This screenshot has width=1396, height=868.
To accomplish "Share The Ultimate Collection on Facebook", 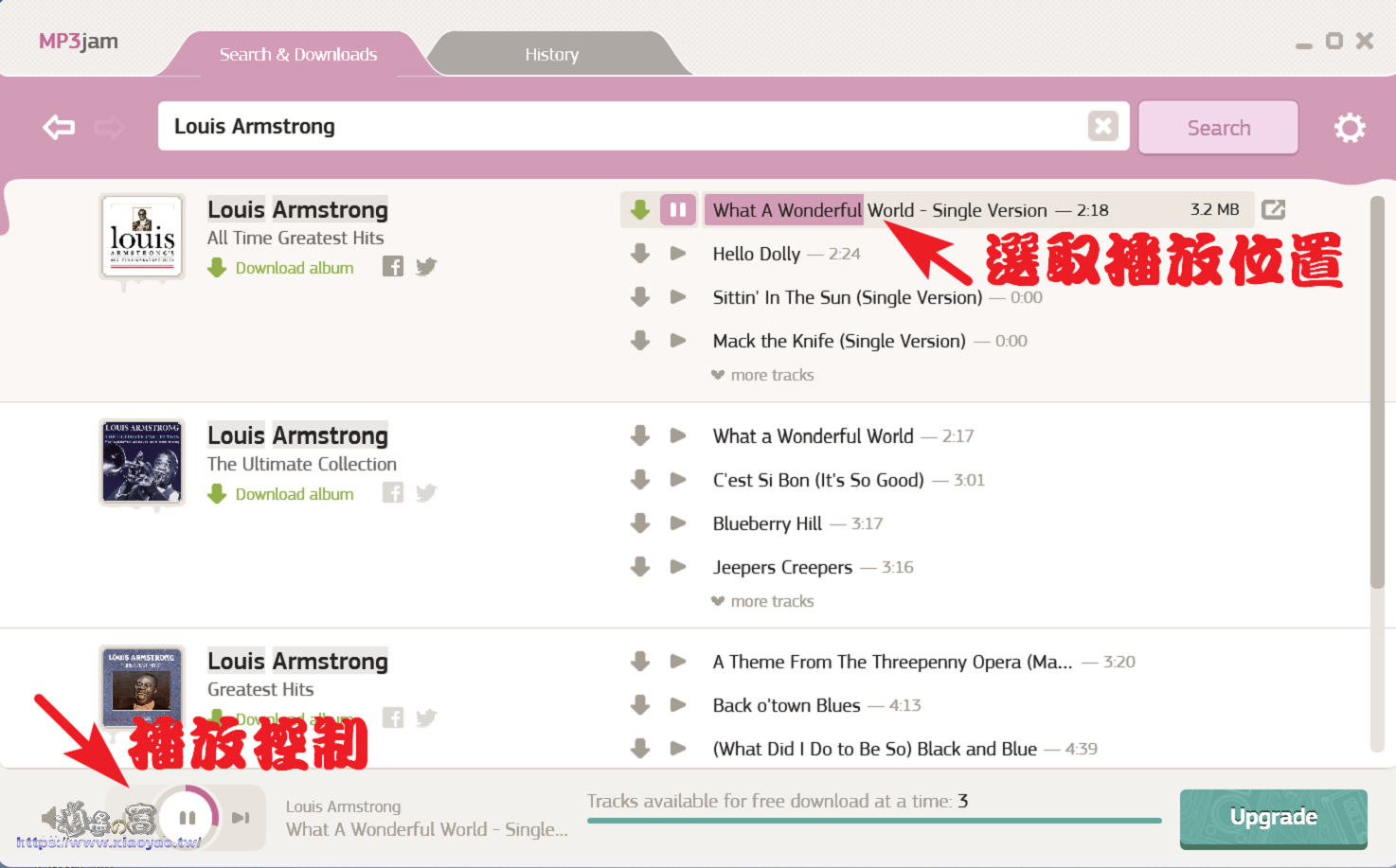I will click(393, 493).
